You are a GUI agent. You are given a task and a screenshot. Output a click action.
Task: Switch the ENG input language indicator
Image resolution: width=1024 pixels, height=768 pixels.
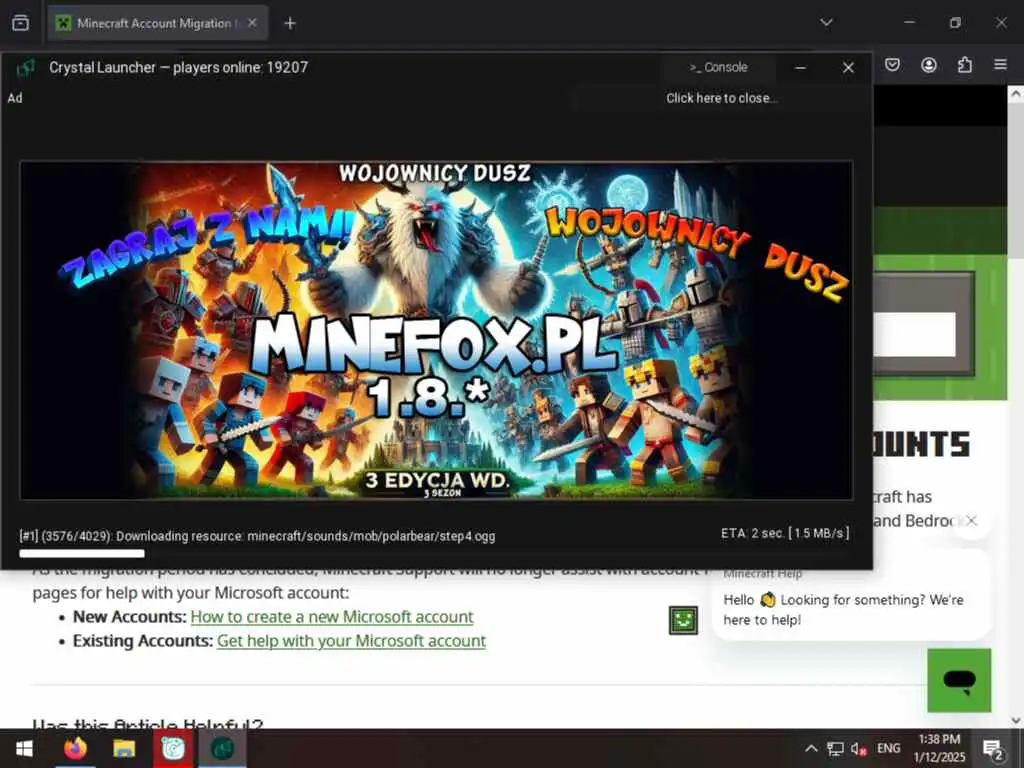point(888,748)
